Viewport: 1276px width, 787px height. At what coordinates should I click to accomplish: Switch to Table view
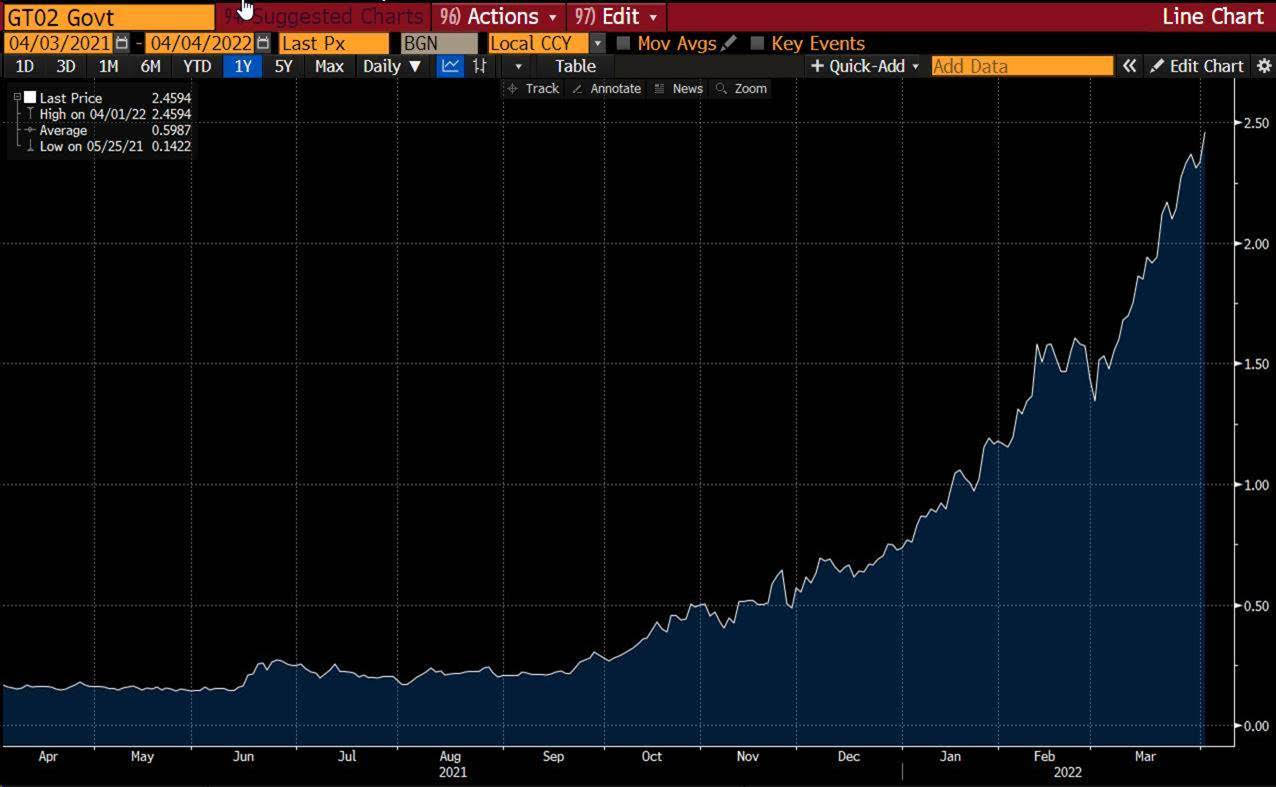pos(575,66)
